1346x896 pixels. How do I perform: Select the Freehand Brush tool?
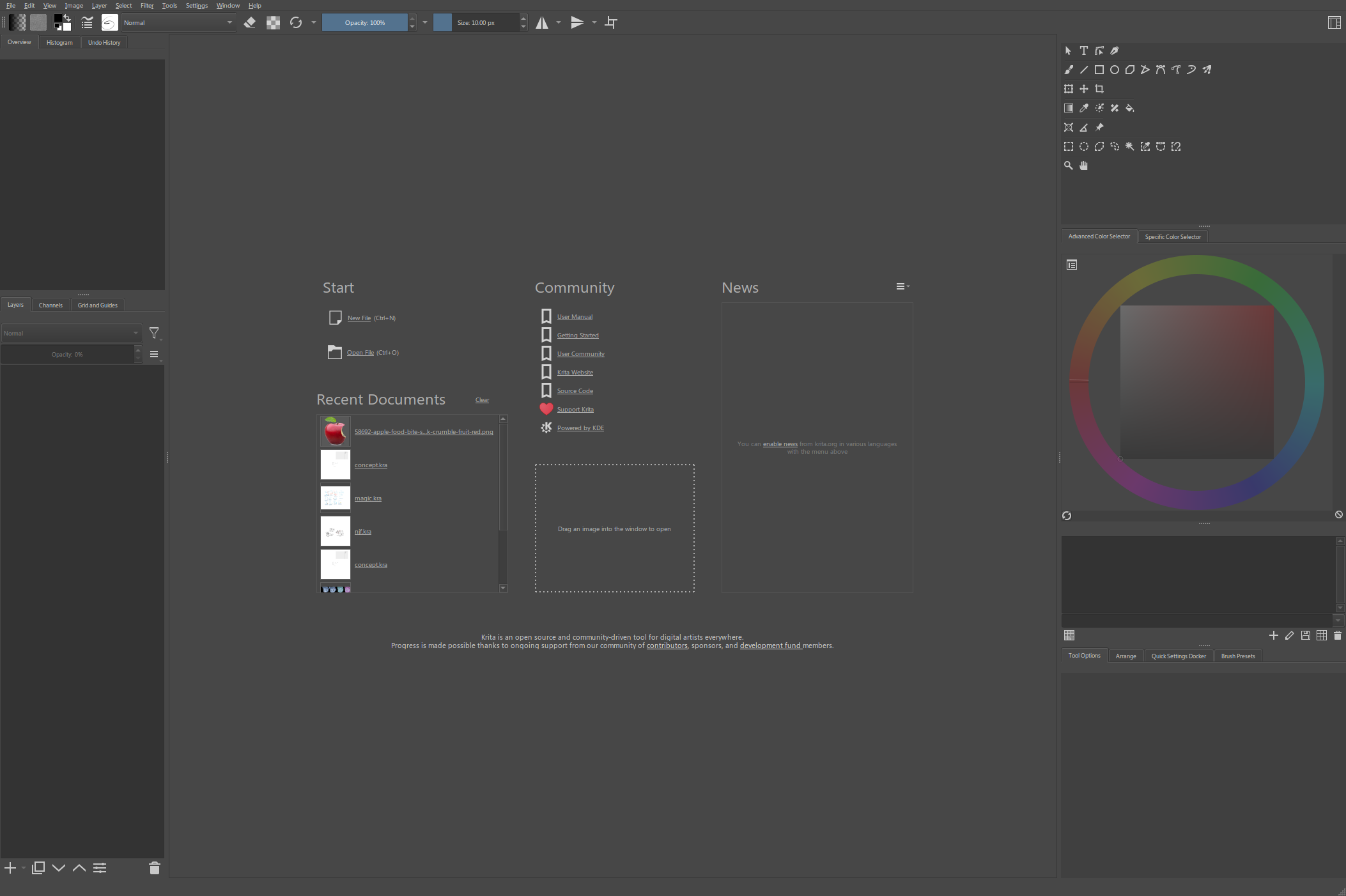coord(1068,70)
